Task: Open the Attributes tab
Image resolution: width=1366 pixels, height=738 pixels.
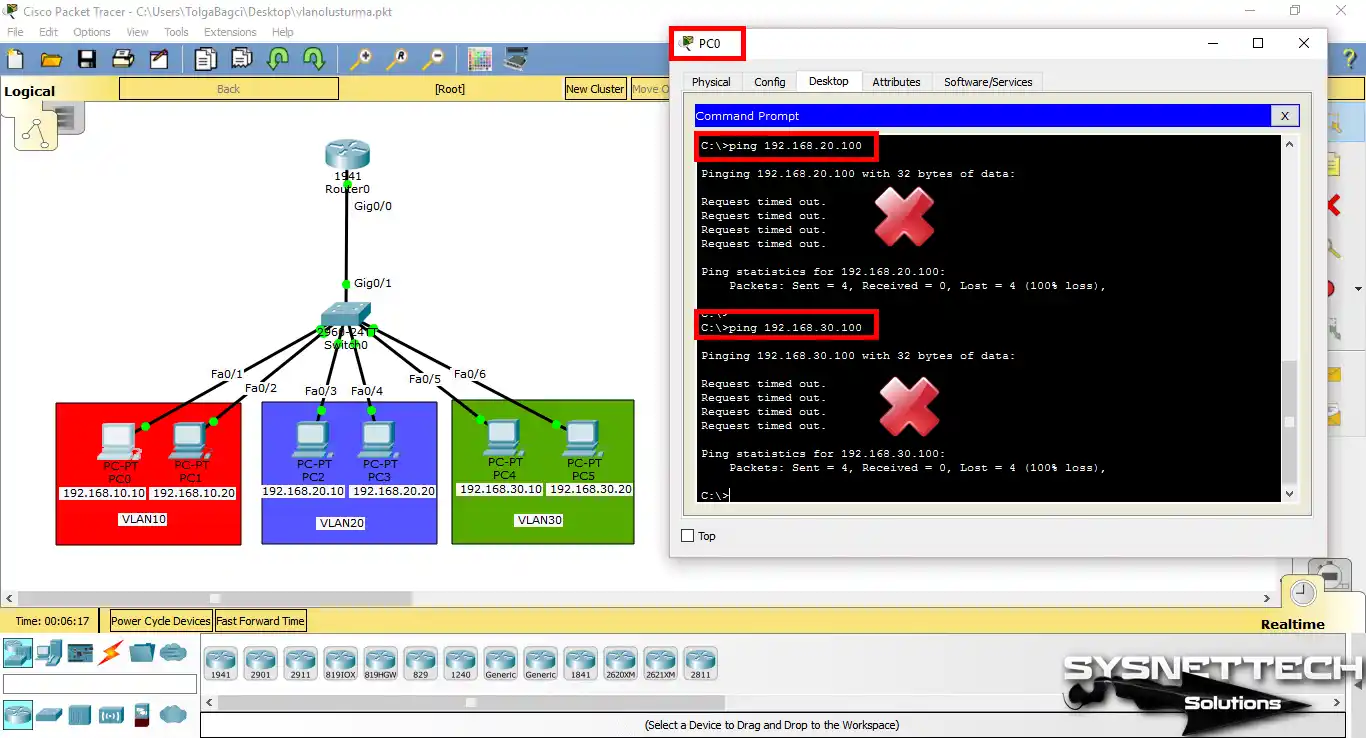Action: click(896, 82)
